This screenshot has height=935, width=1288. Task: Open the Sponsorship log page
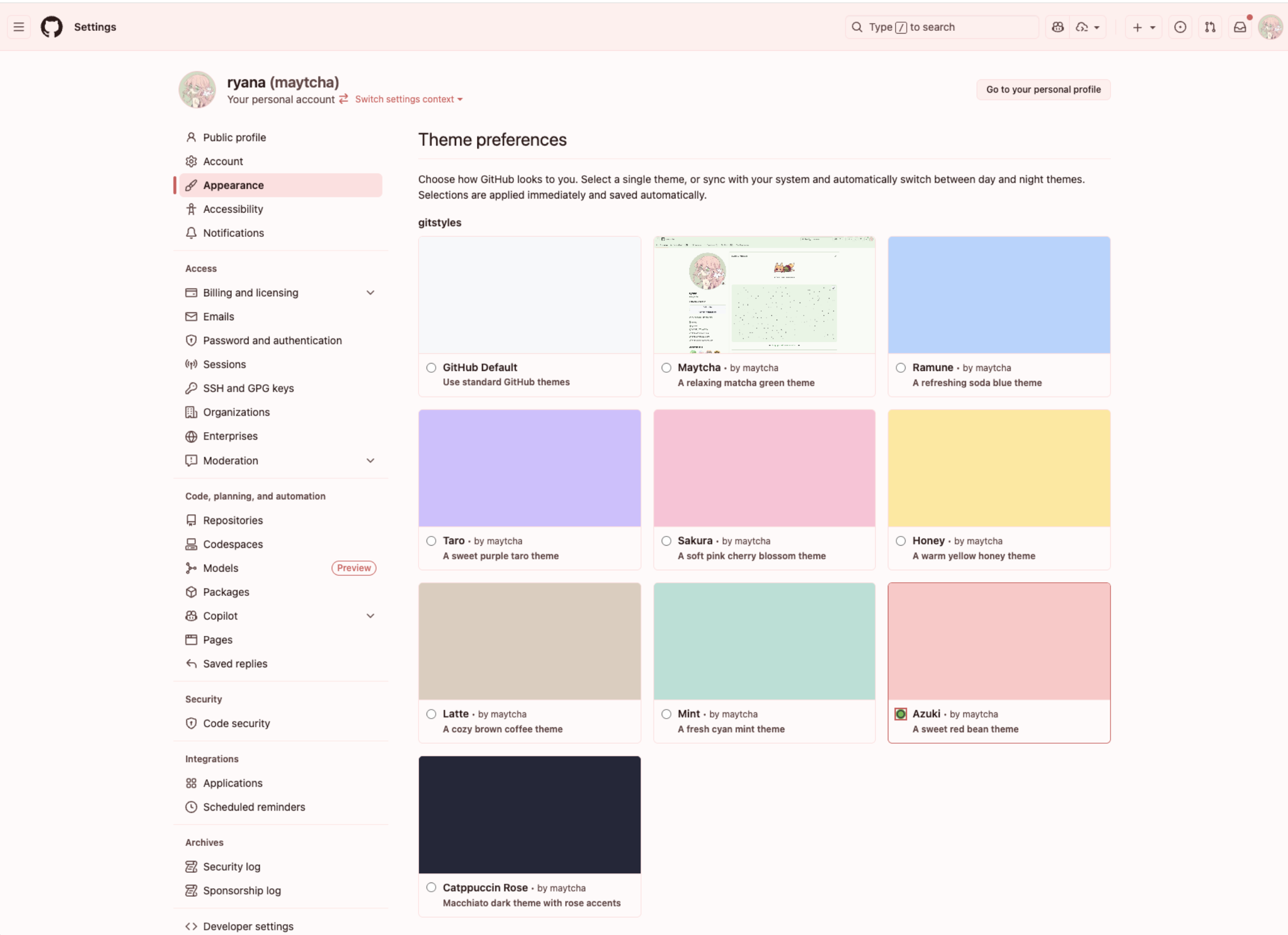[x=242, y=891]
